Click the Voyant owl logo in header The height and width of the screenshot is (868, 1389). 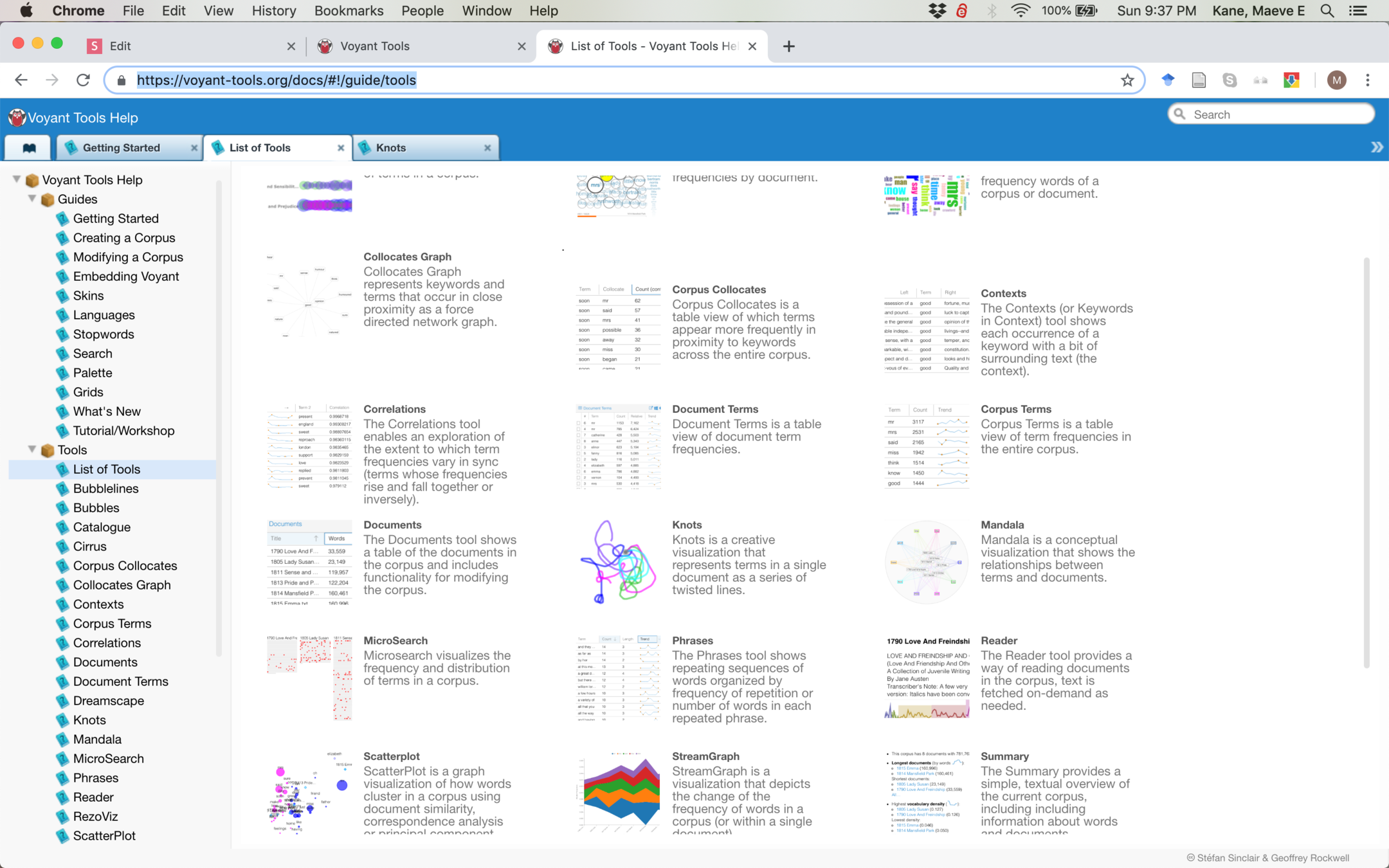coord(17,118)
